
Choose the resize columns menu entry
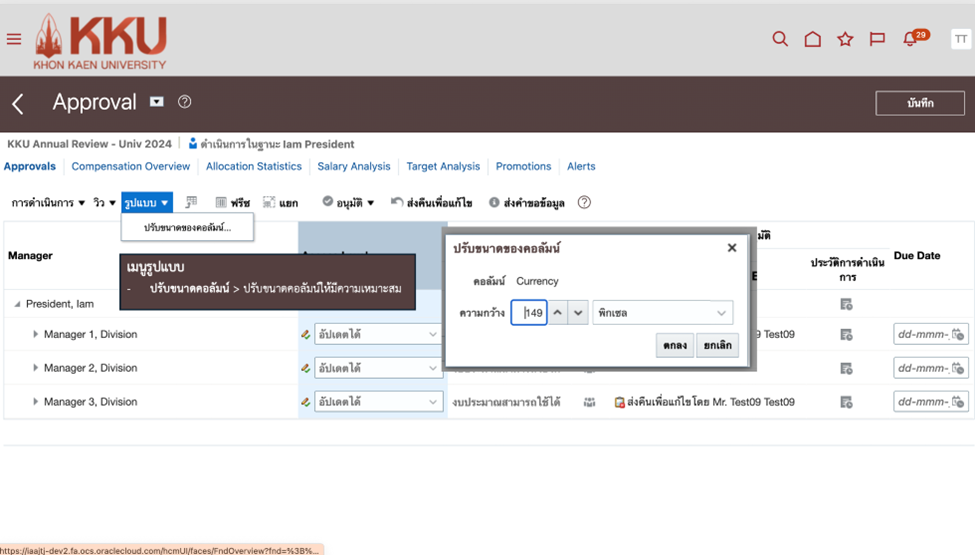[187, 228]
